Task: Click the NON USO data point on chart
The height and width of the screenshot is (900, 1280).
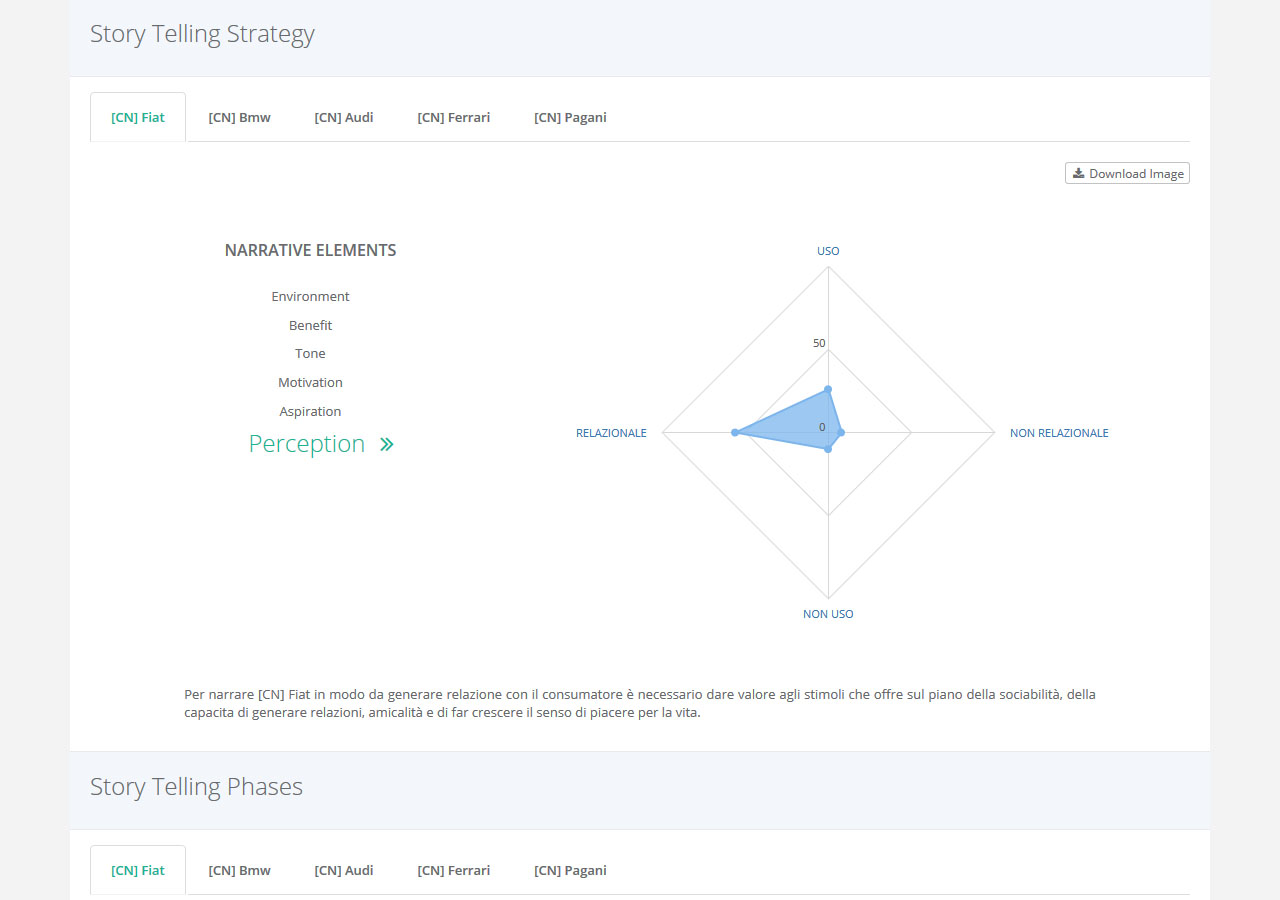Action: pos(828,449)
